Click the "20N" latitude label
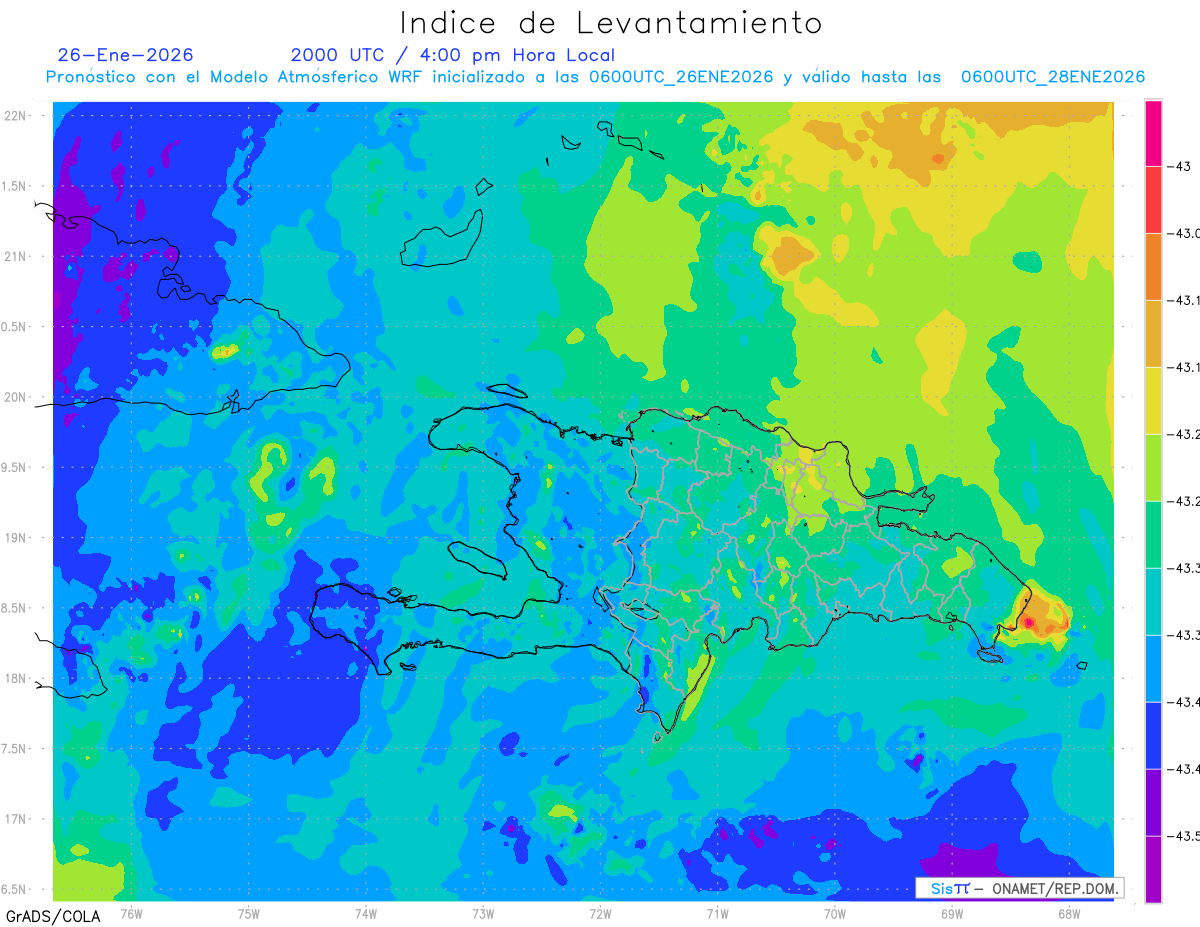1200x927 pixels. click(x=16, y=397)
